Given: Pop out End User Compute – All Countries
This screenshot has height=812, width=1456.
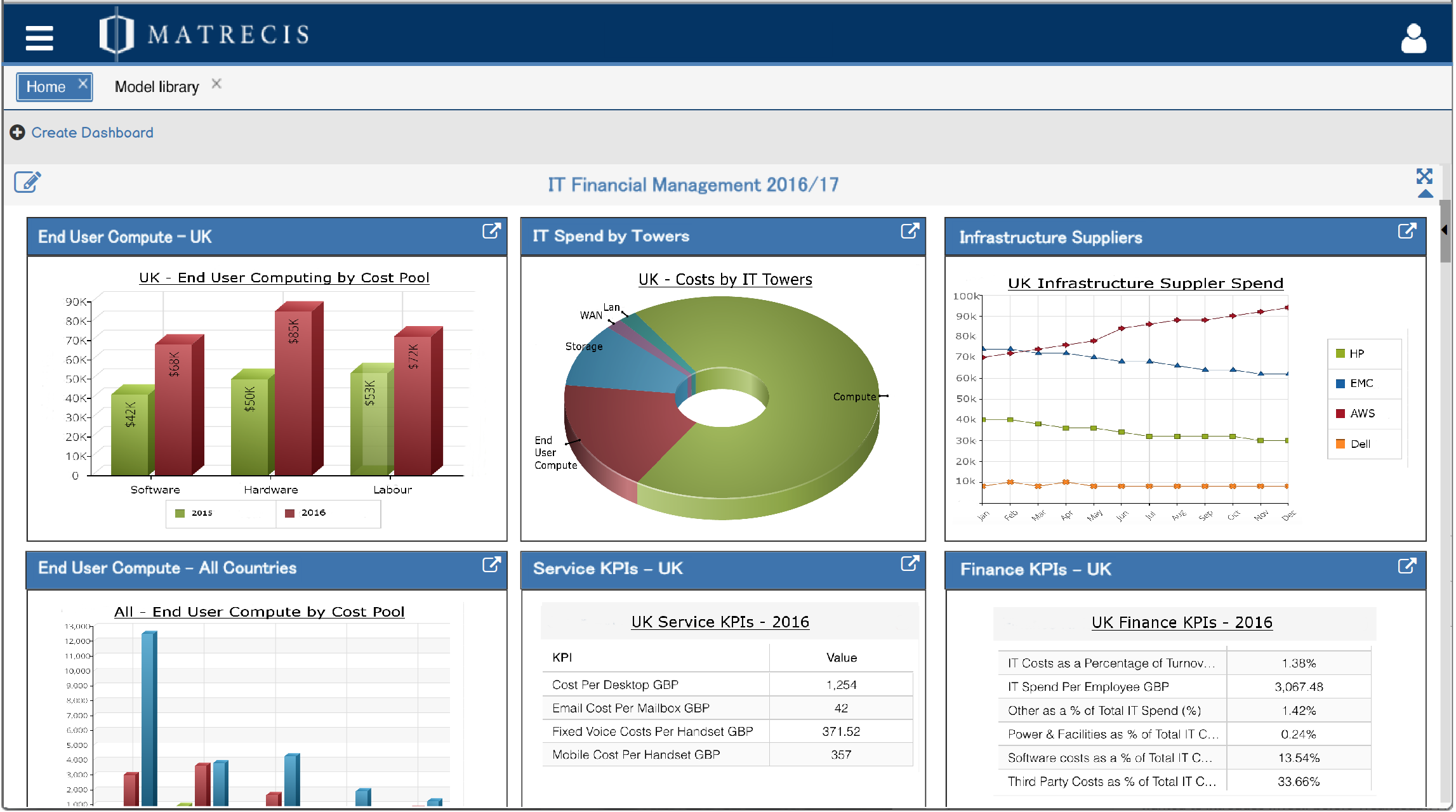Looking at the screenshot, I should coord(491,565).
